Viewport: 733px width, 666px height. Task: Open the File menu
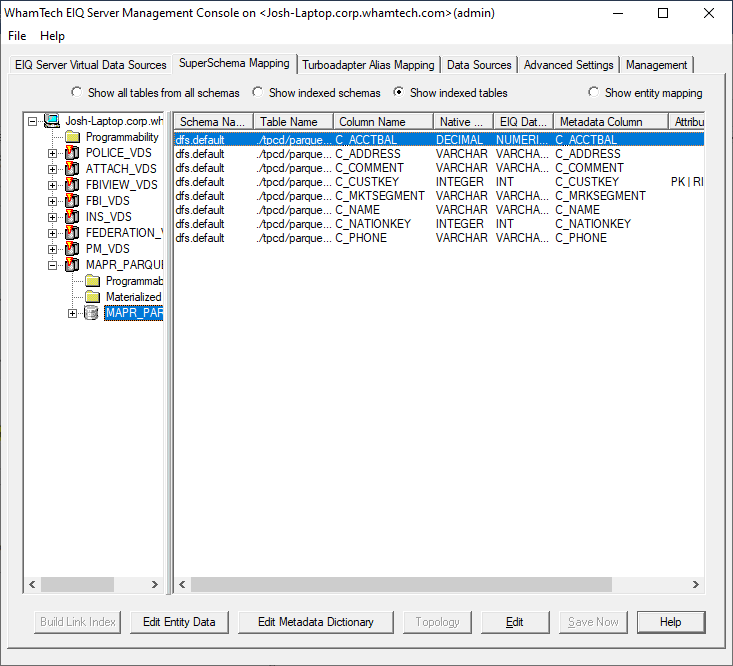point(17,36)
